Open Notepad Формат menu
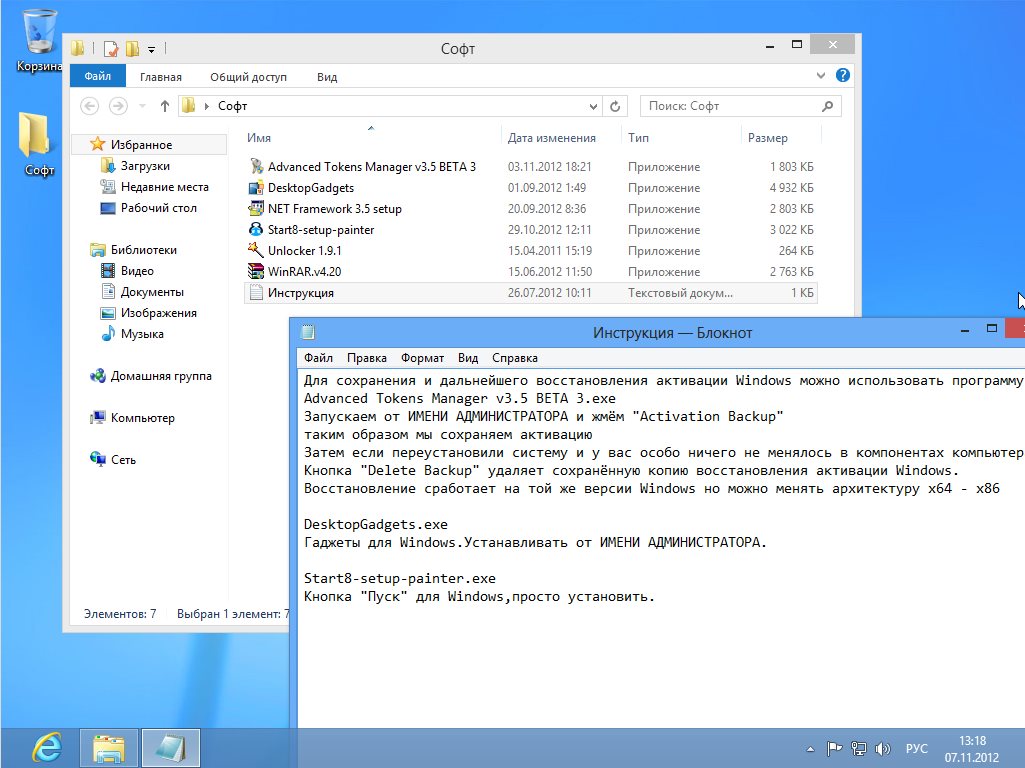The width and height of the screenshot is (1025, 768). 422,358
